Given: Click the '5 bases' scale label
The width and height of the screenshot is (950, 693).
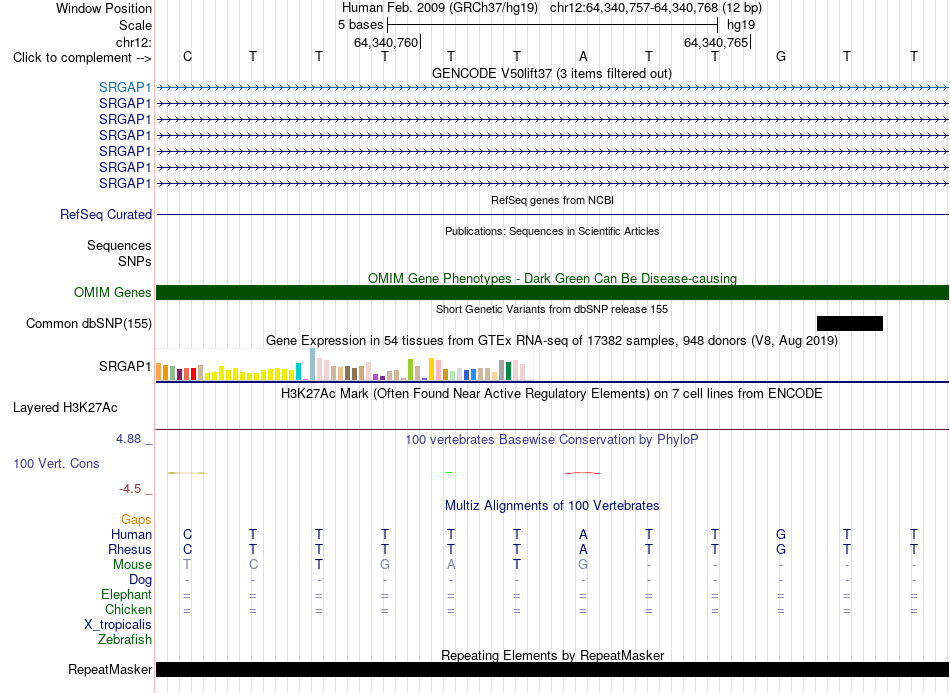Looking at the screenshot, I should 360,25.
